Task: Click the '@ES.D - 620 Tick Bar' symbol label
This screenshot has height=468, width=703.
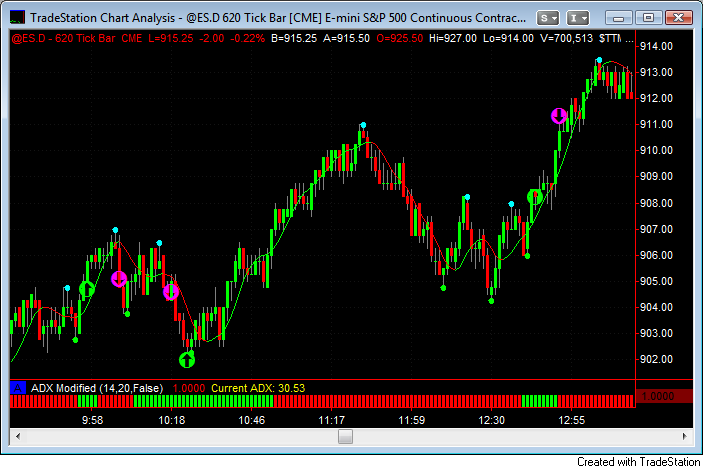Action: [x=64, y=39]
